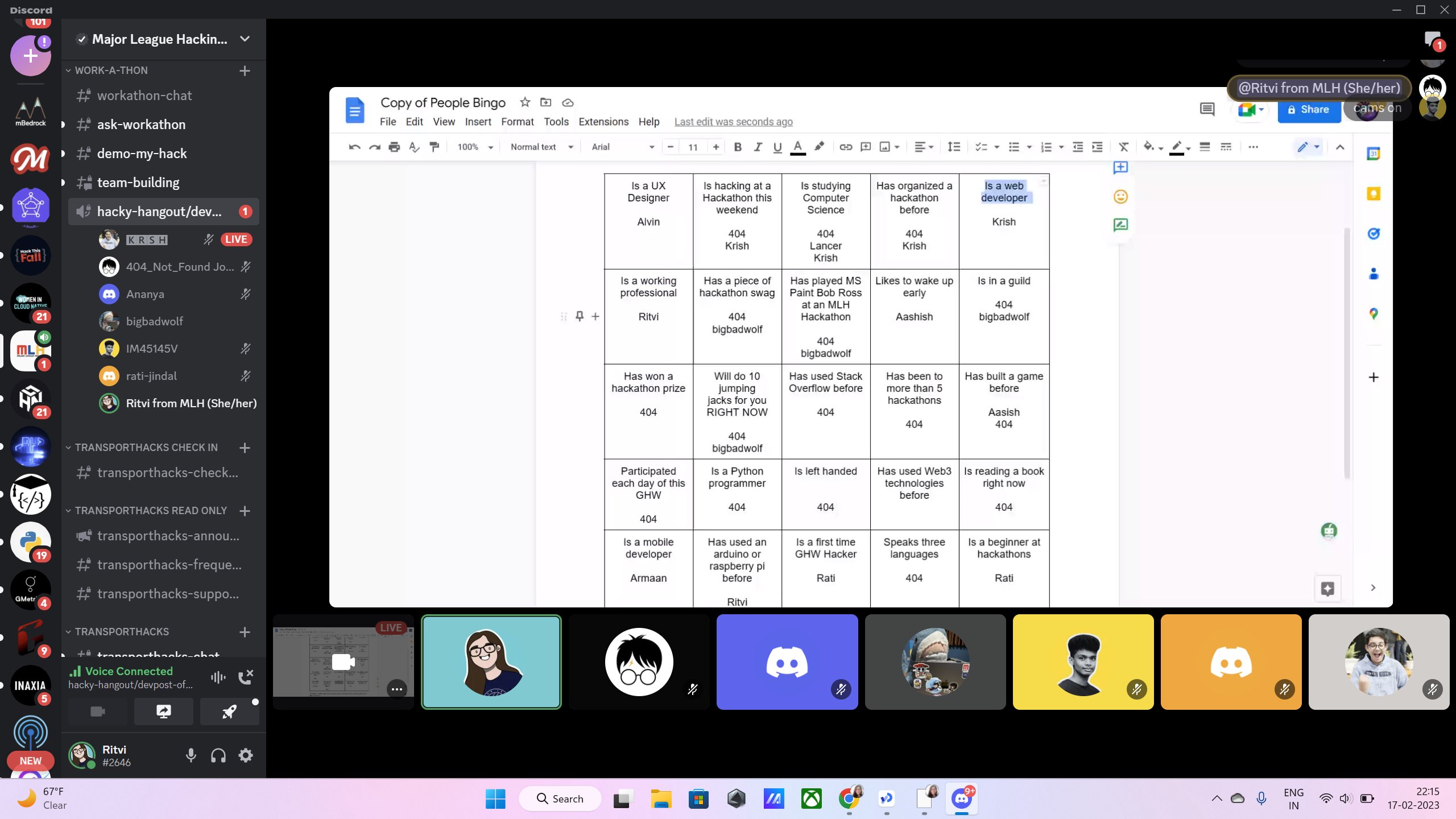Click the live stream preview thumbnail
This screenshot has height=819, width=1456.
point(343,662)
